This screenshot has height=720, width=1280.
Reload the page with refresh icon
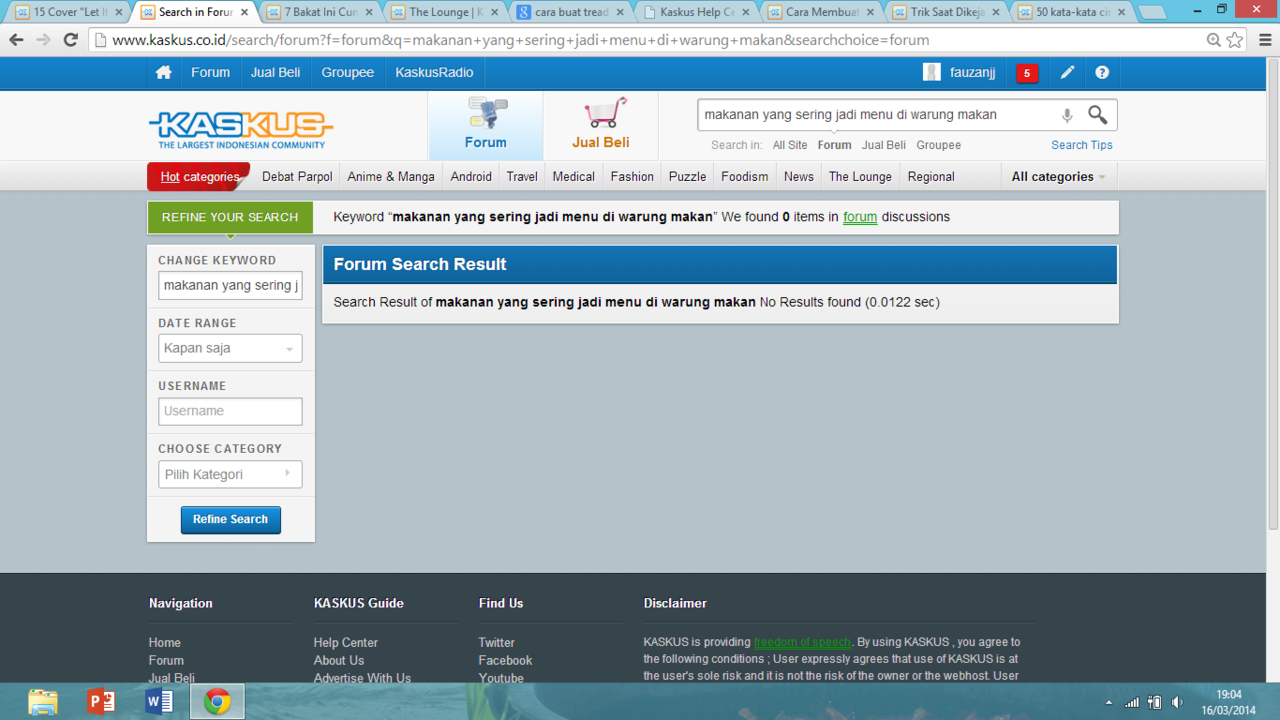(x=70, y=40)
